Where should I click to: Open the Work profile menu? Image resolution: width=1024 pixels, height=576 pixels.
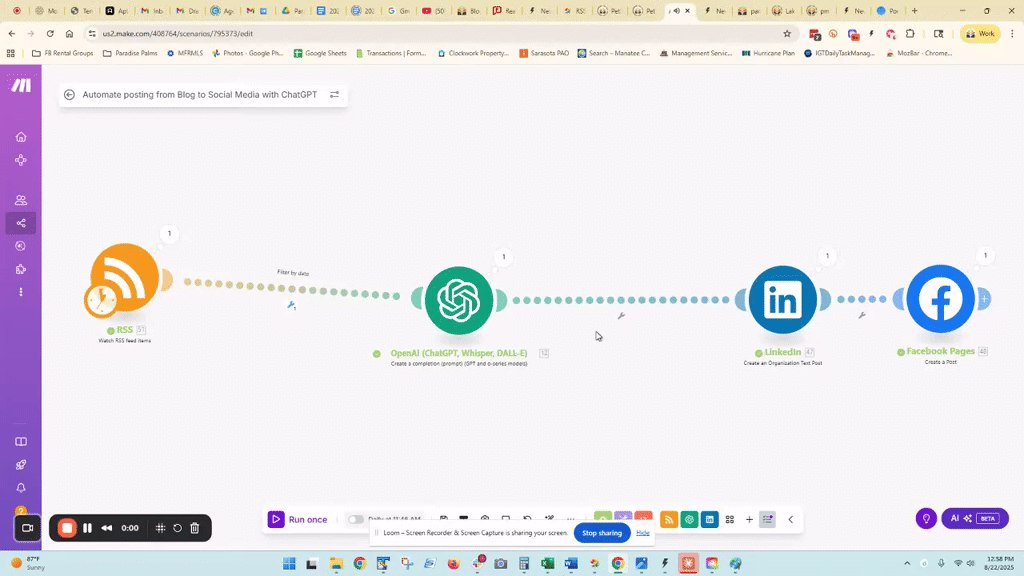[x=980, y=33]
